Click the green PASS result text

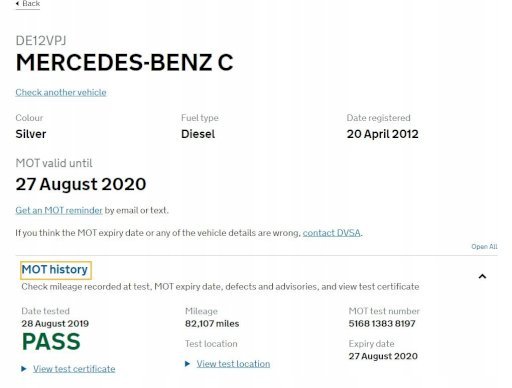click(51, 342)
